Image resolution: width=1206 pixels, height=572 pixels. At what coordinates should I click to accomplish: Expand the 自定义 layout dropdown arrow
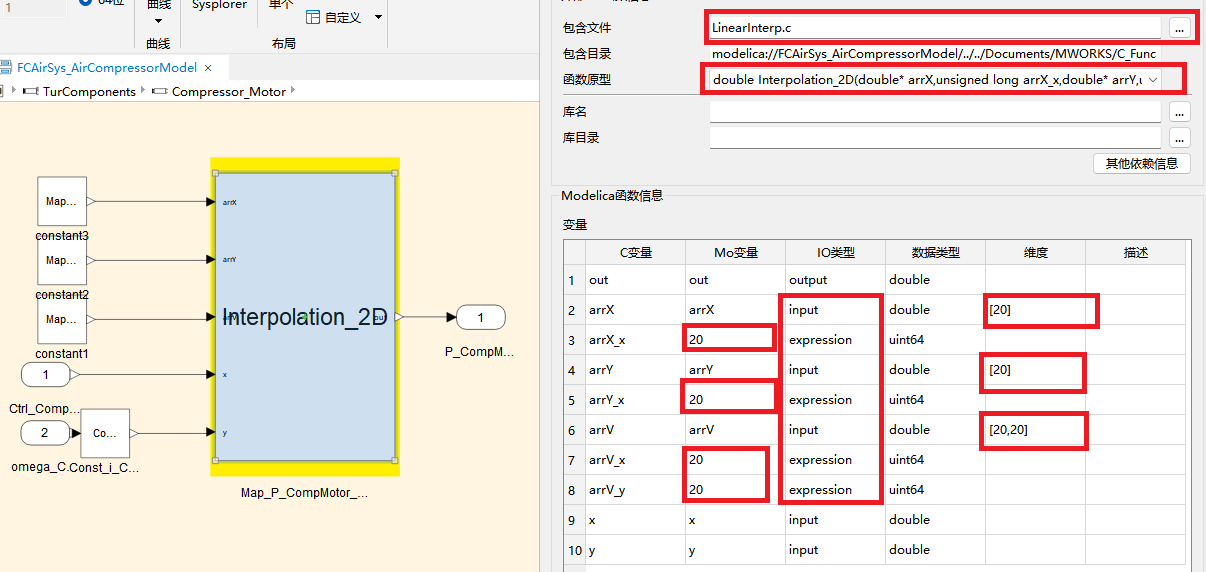tap(378, 18)
